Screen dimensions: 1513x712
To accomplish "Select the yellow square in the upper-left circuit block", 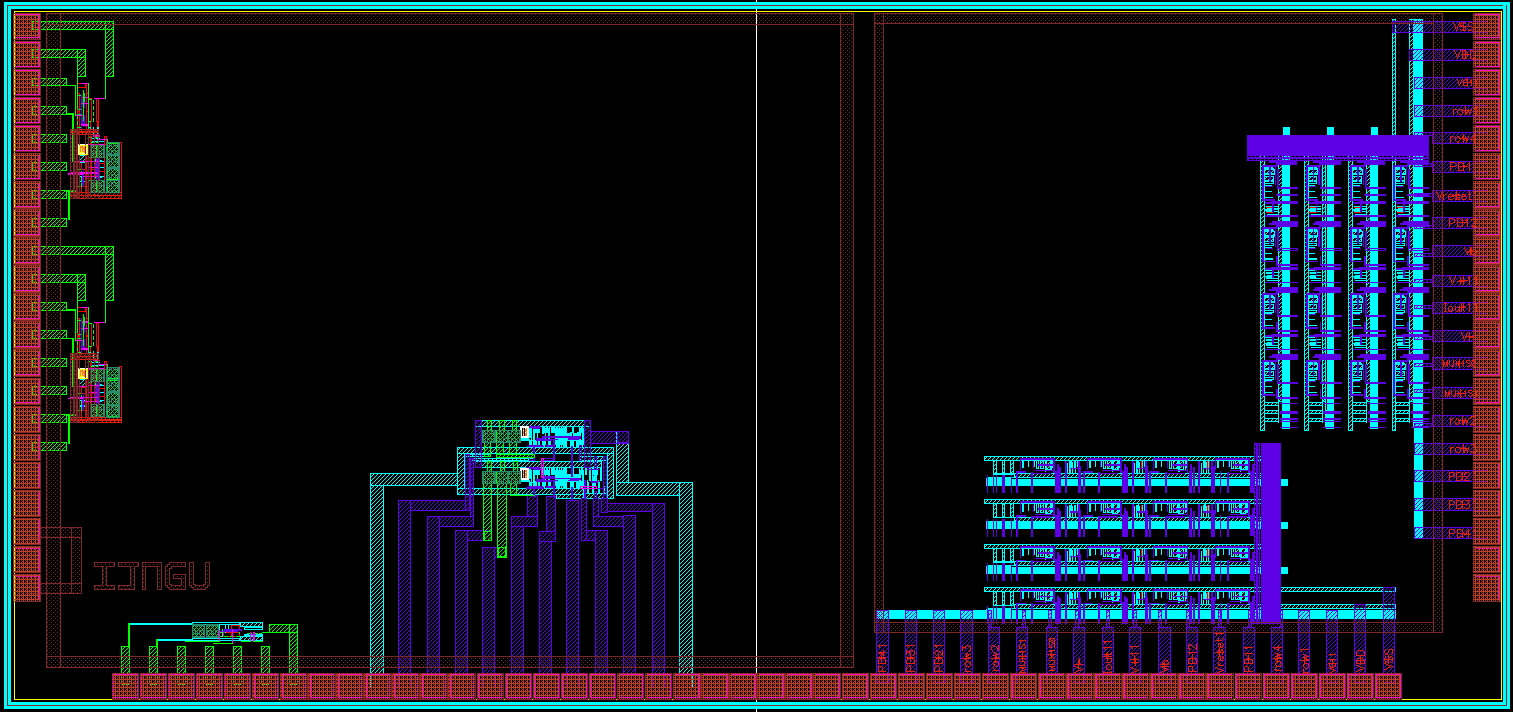I will pyautogui.click(x=84, y=150).
